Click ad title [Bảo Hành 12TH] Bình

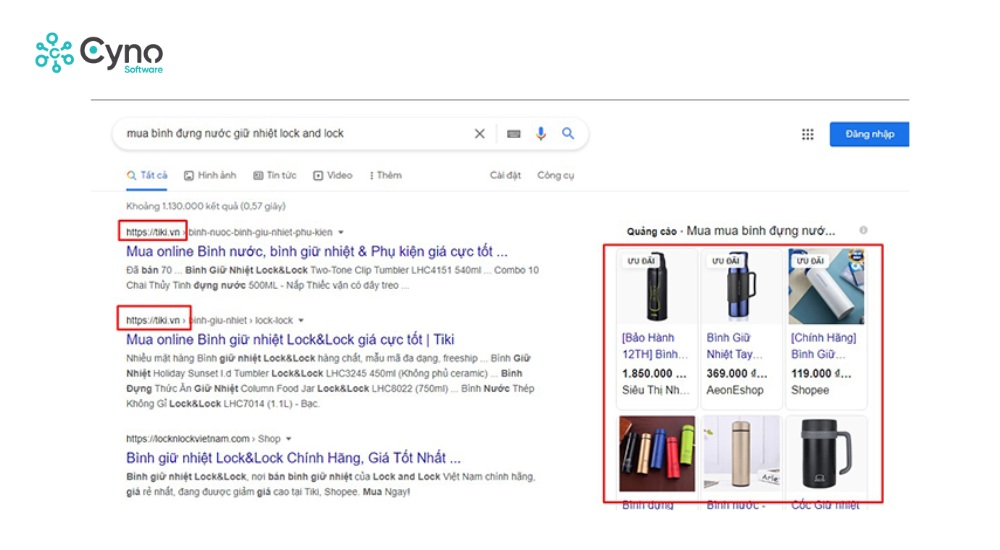(655, 346)
